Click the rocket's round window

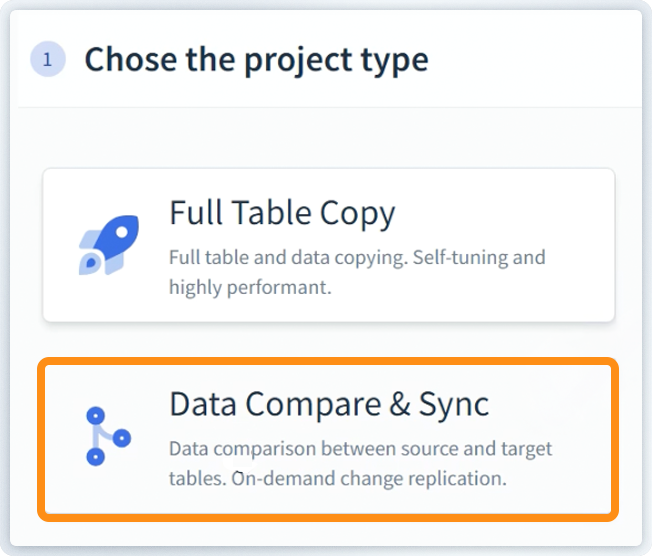121,230
